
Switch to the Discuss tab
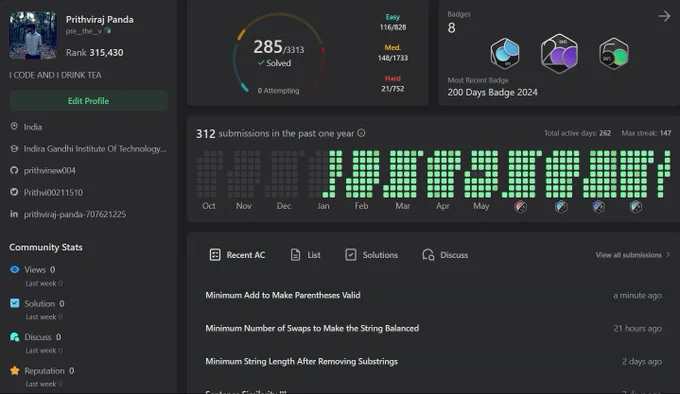click(445, 255)
